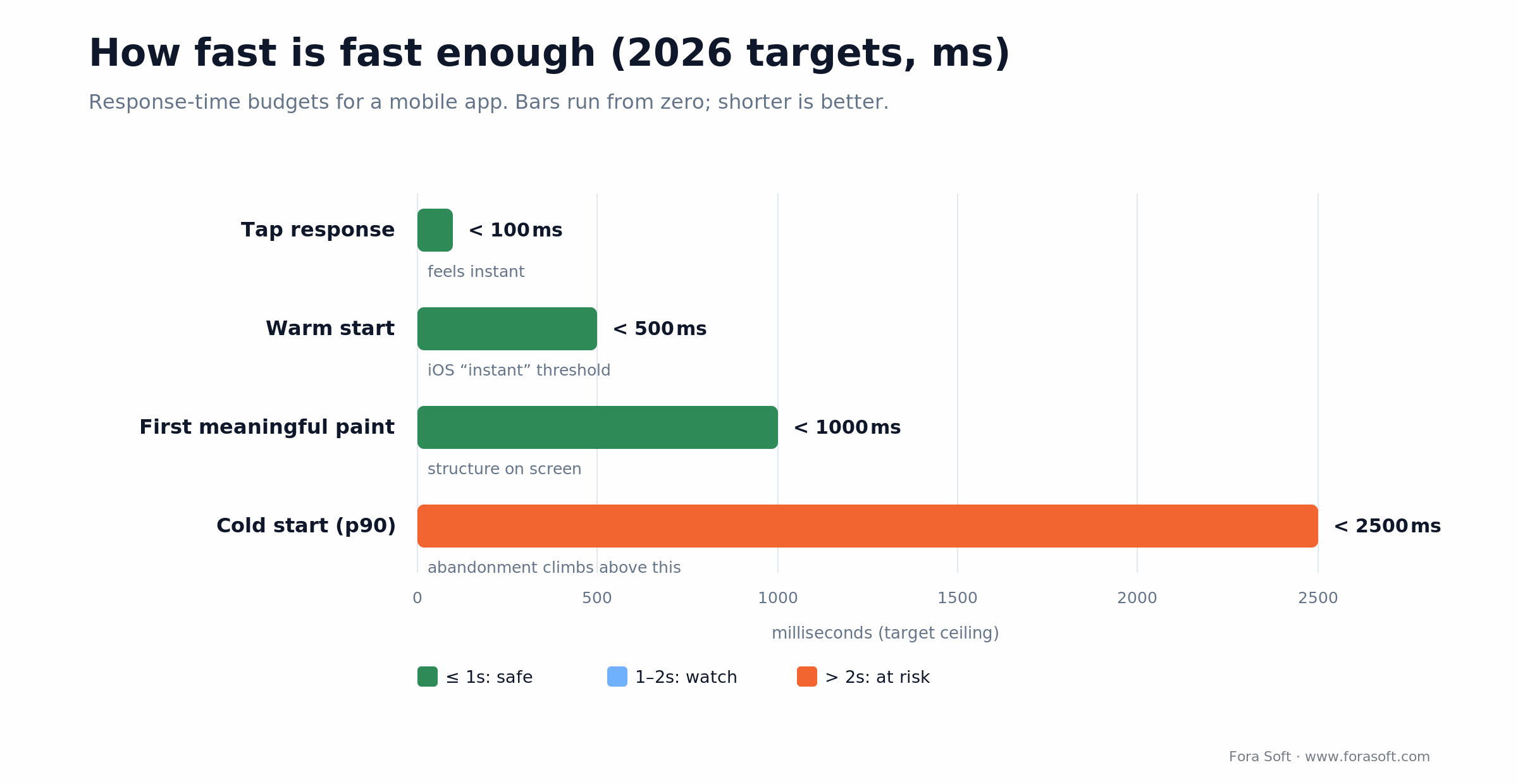
Task: Click the "< 2500 ms" value label
Action: click(1387, 526)
